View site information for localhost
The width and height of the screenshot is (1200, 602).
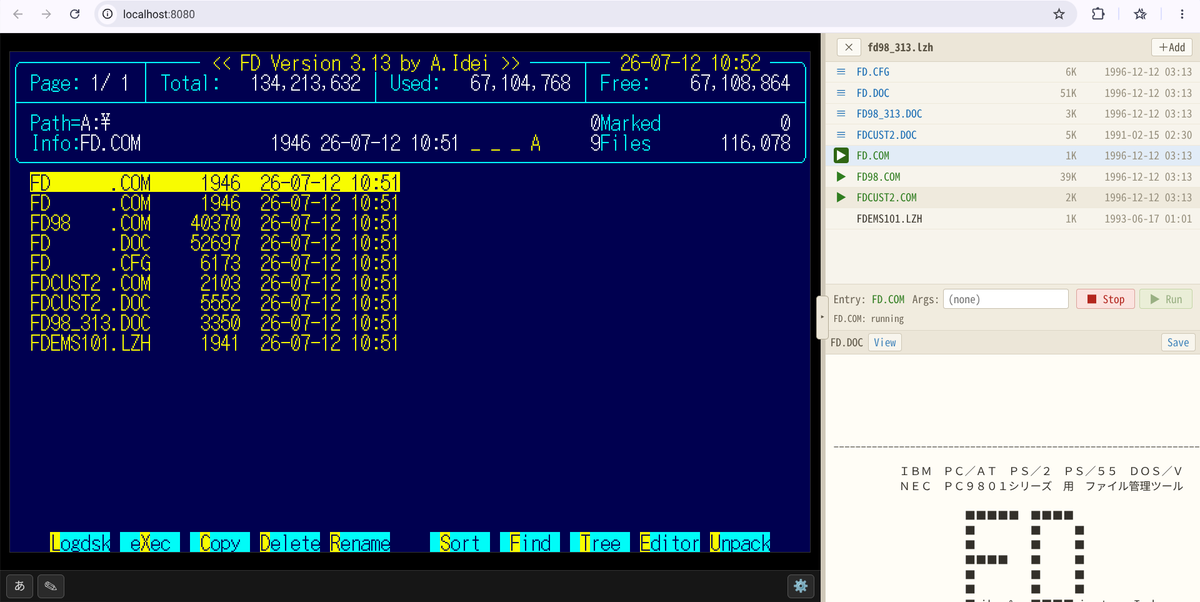point(108,14)
